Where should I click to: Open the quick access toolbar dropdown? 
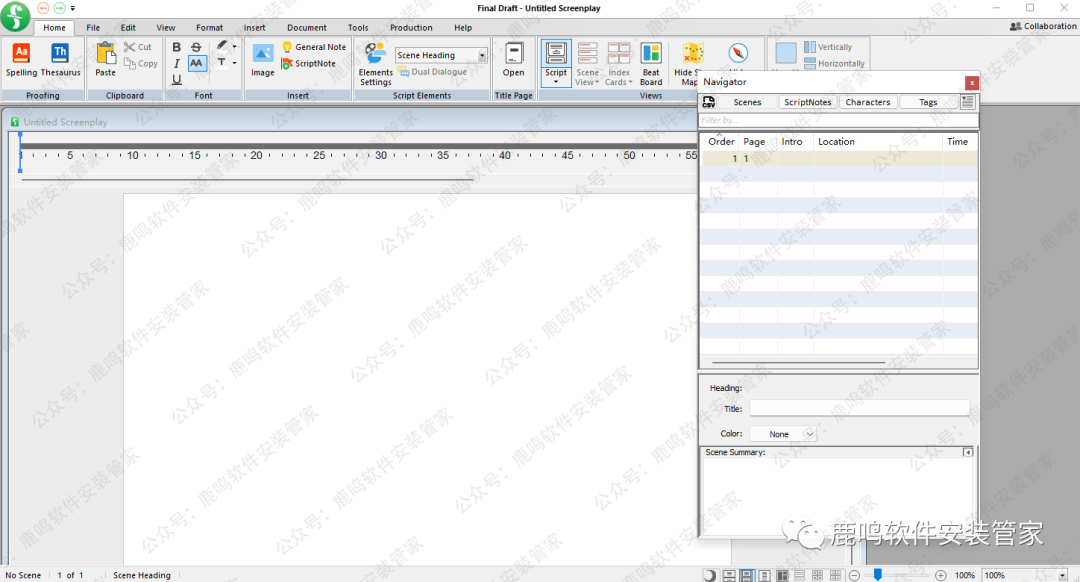72,9
